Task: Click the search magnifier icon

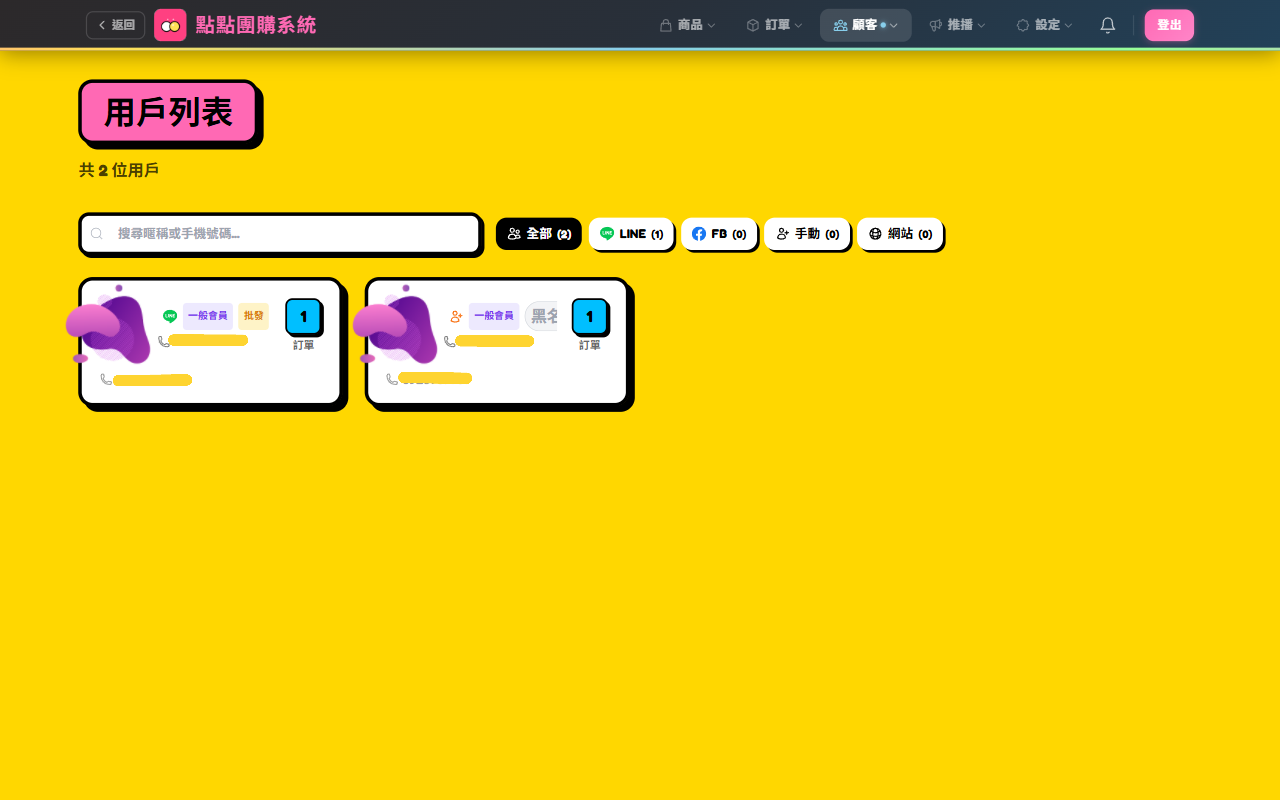Action: click(97, 234)
